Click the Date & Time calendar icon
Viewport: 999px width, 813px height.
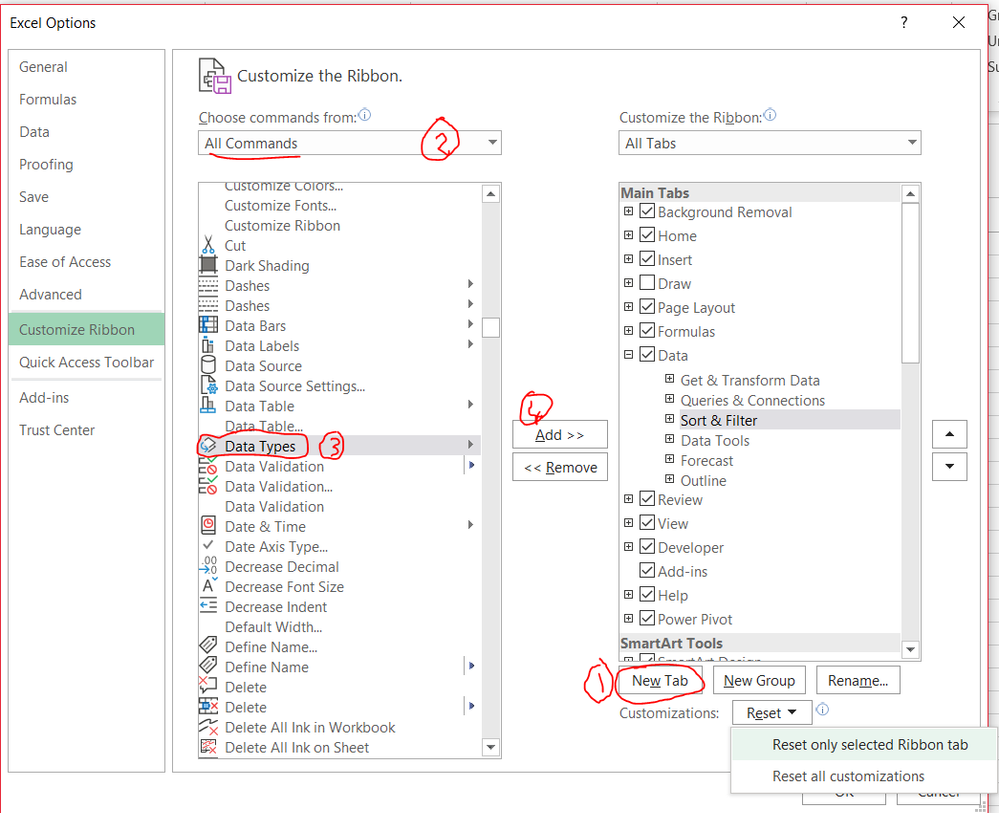pyautogui.click(x=208, y=526)
